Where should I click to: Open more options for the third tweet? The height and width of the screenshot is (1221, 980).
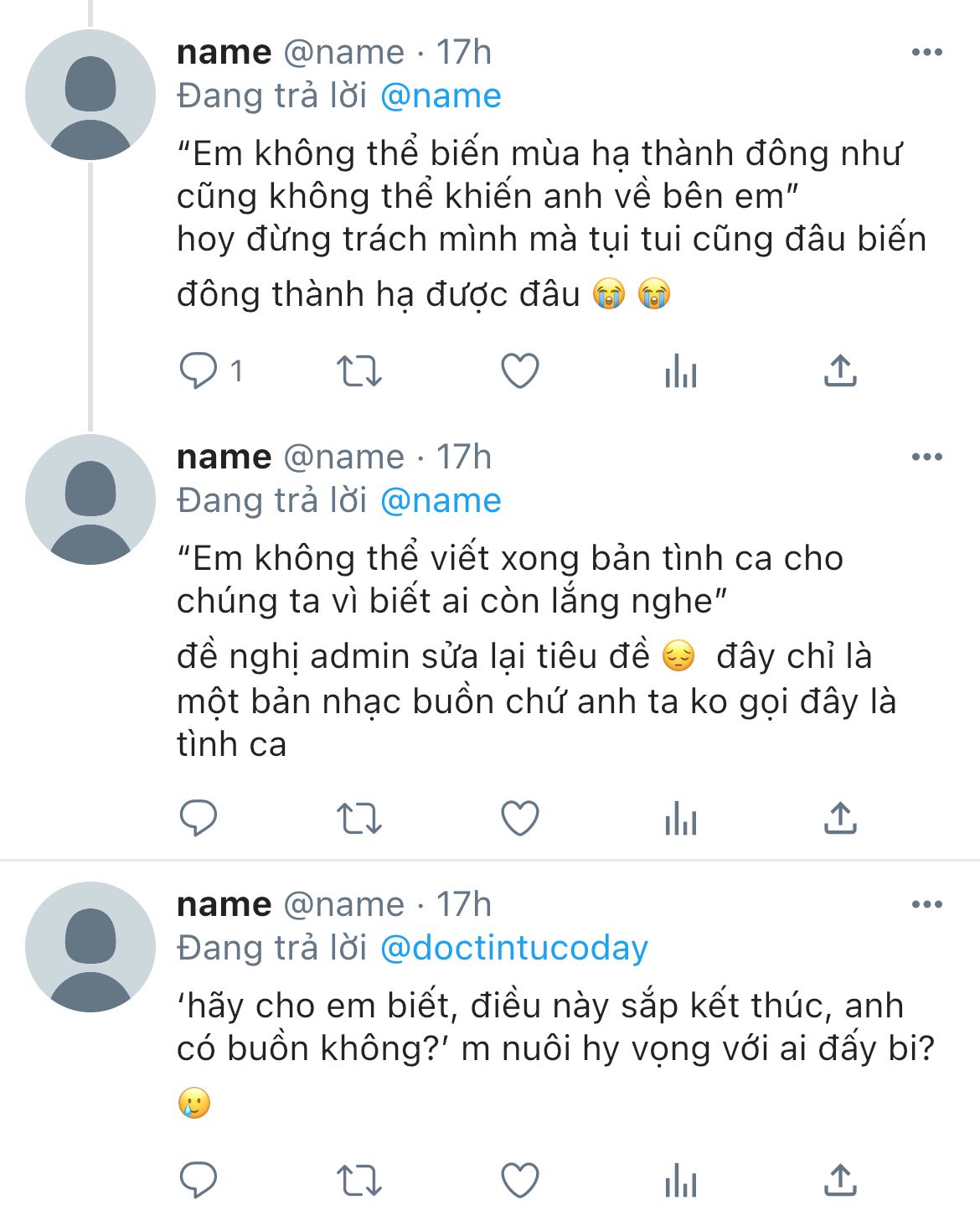pyautogui.click(x=926, y=904)
